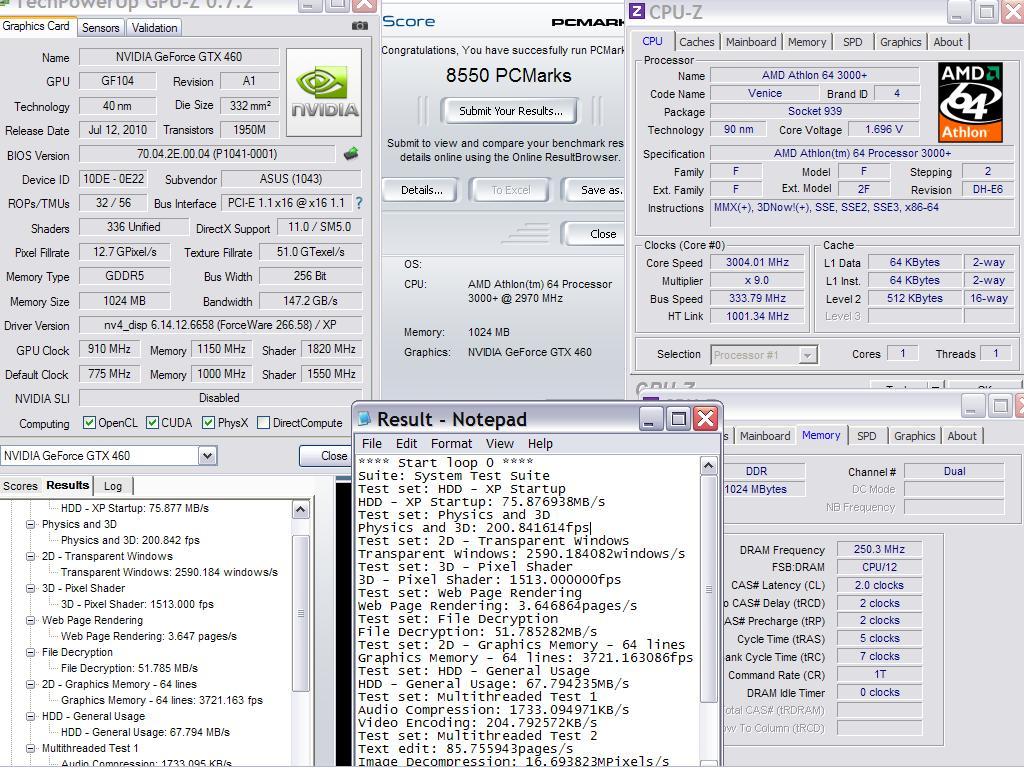
Task: Collapse the HDD - General Usage node
Action: (31, 716)
